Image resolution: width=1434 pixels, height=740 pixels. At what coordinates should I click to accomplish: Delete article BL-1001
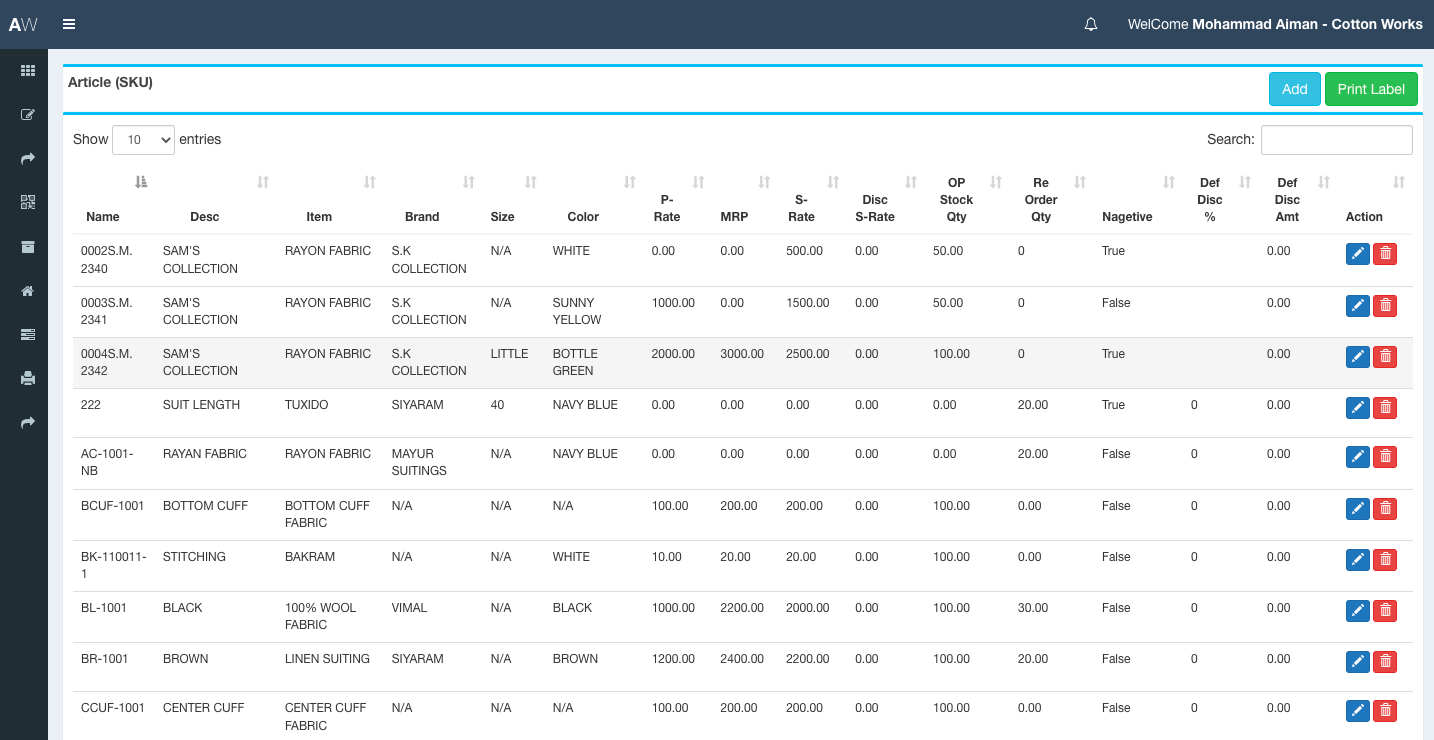1385,611
